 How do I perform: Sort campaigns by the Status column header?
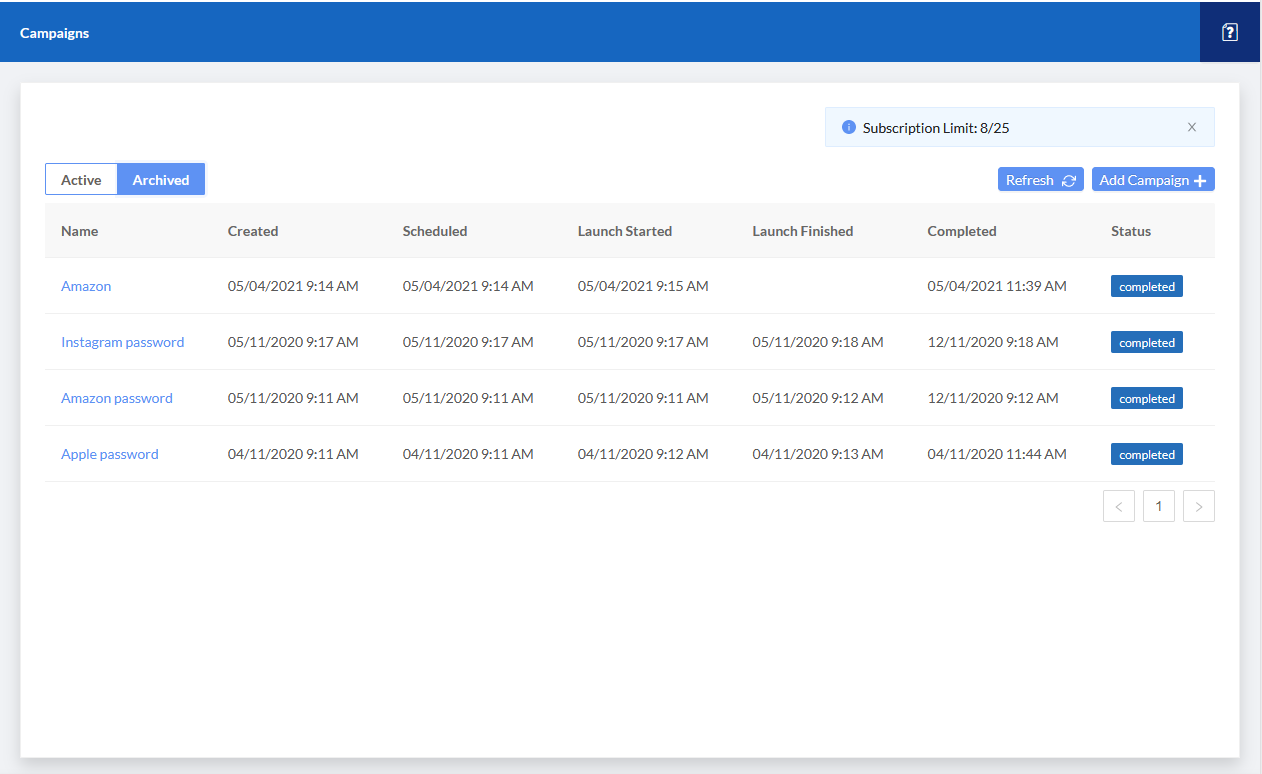(x=1130, y=231)
